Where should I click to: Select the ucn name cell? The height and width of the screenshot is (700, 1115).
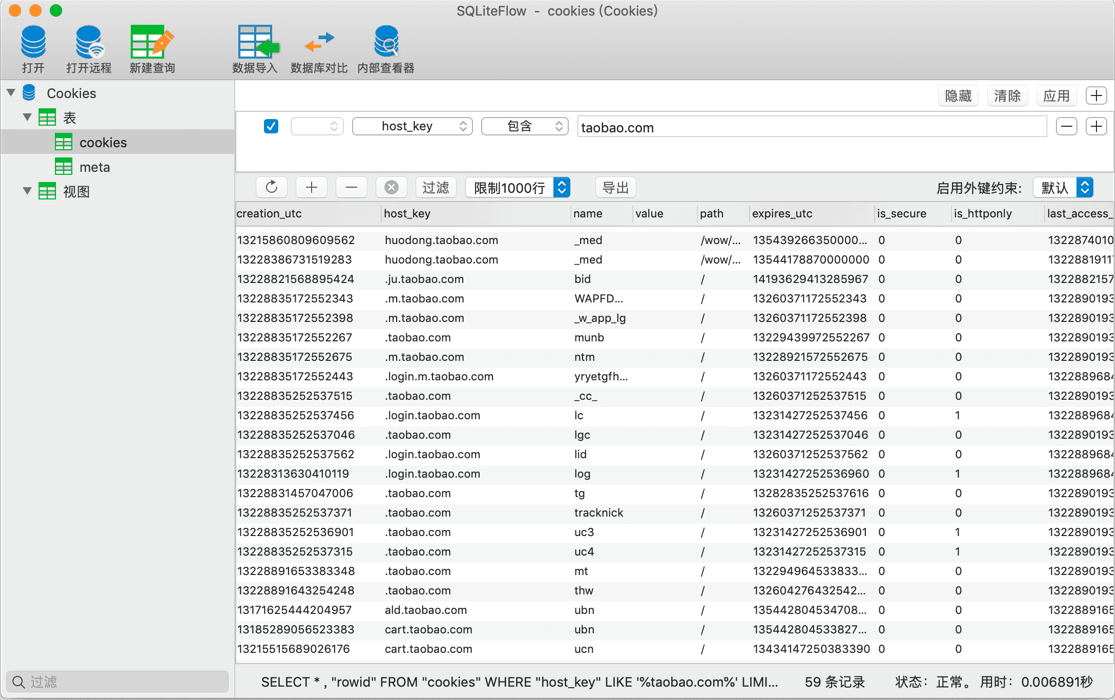click(584, 649)
